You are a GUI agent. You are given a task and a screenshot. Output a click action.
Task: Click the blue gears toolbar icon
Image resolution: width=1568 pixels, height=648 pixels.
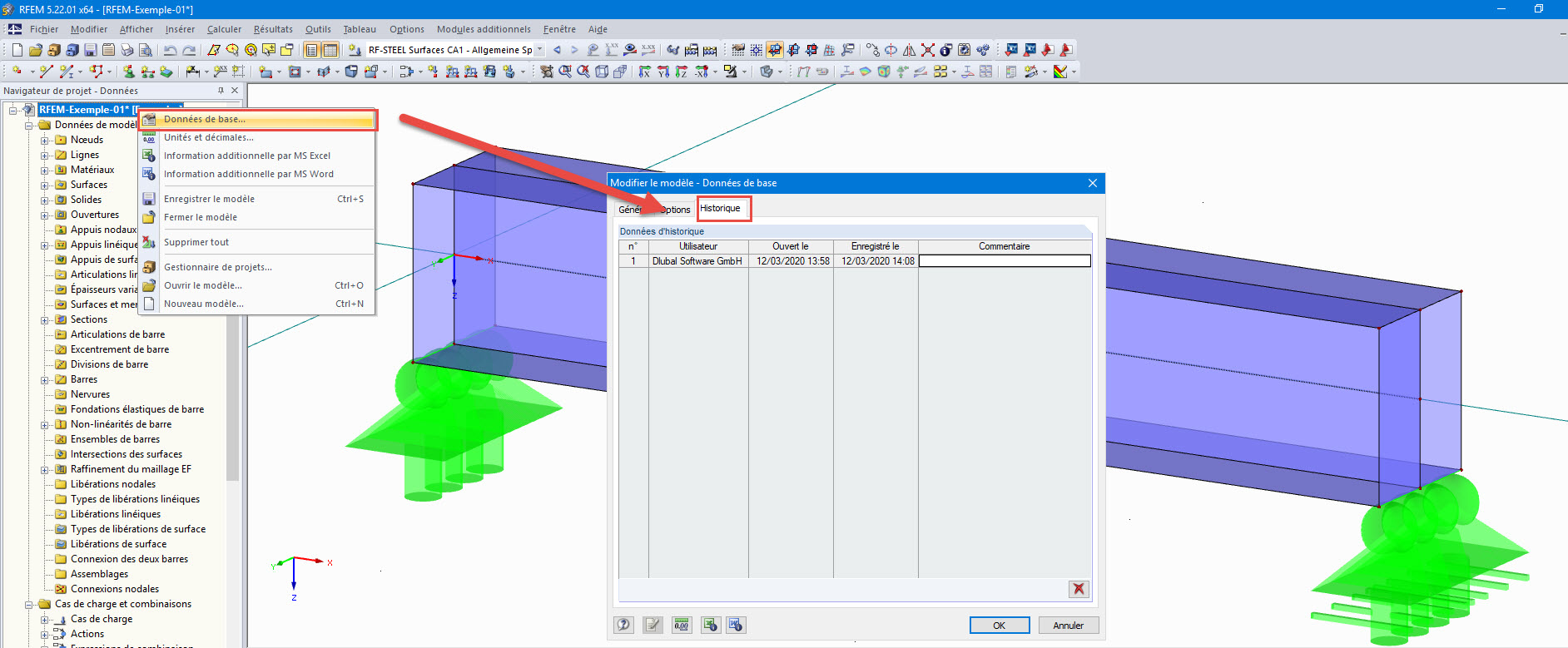(983, 50)
